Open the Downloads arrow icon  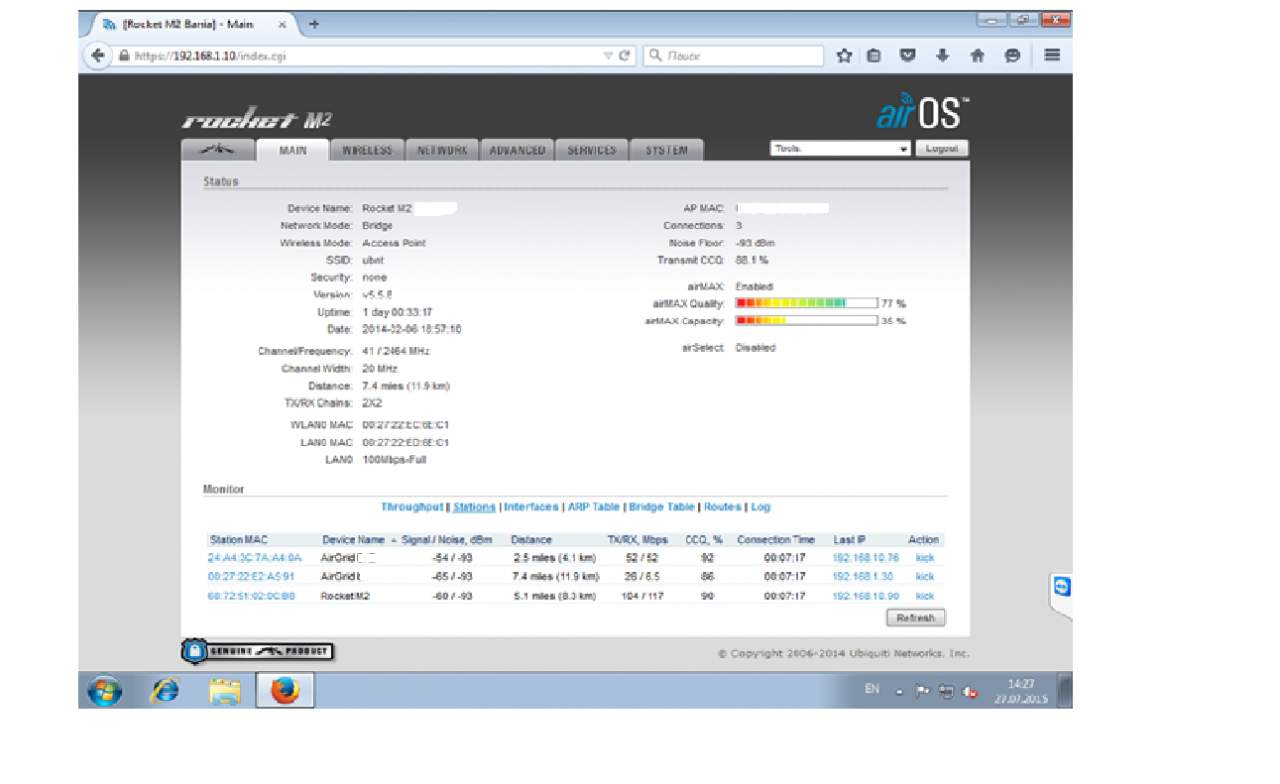pos(942,56)
